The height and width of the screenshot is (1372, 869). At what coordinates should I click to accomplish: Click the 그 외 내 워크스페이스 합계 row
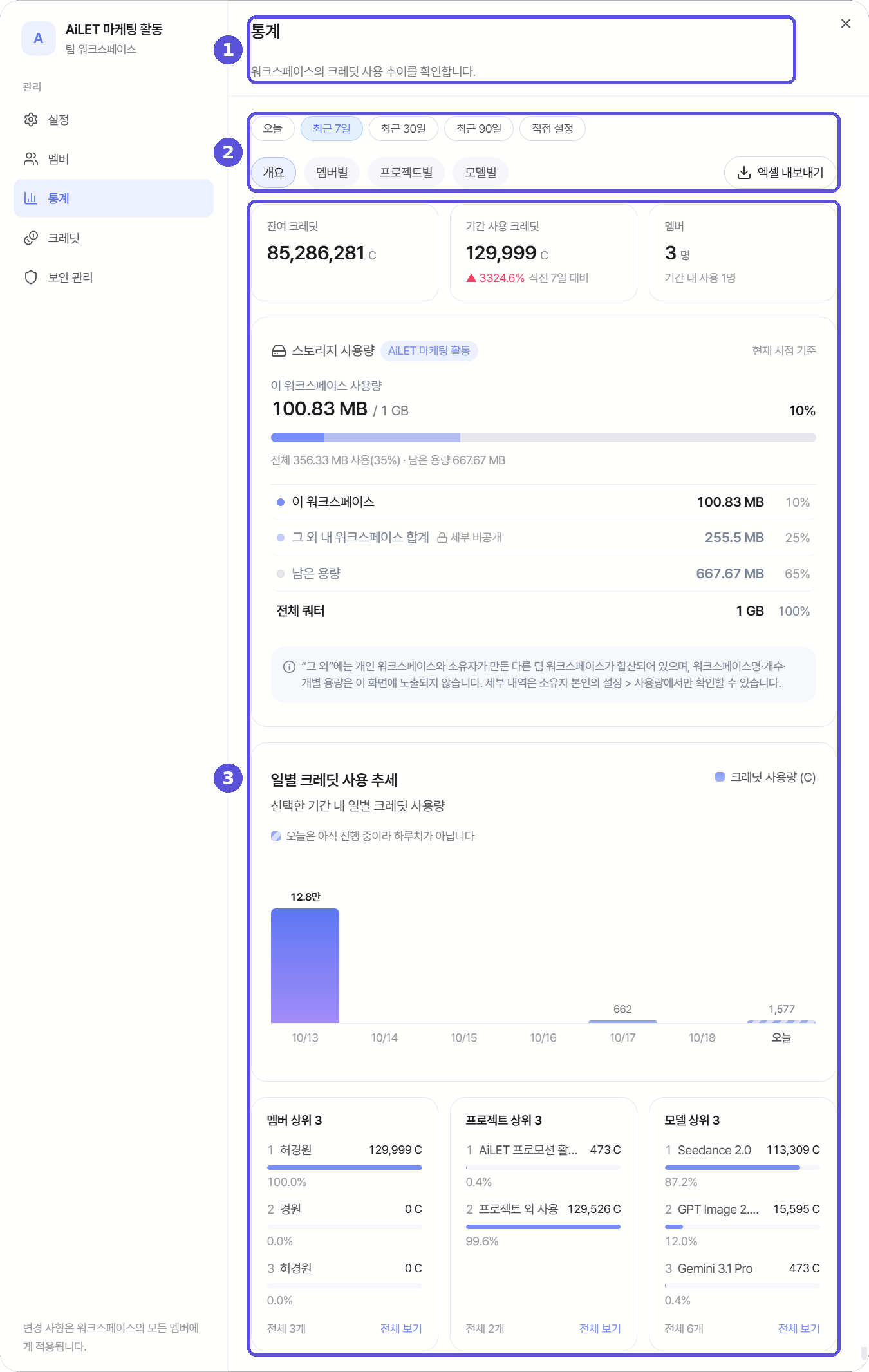tap(543, 538)
